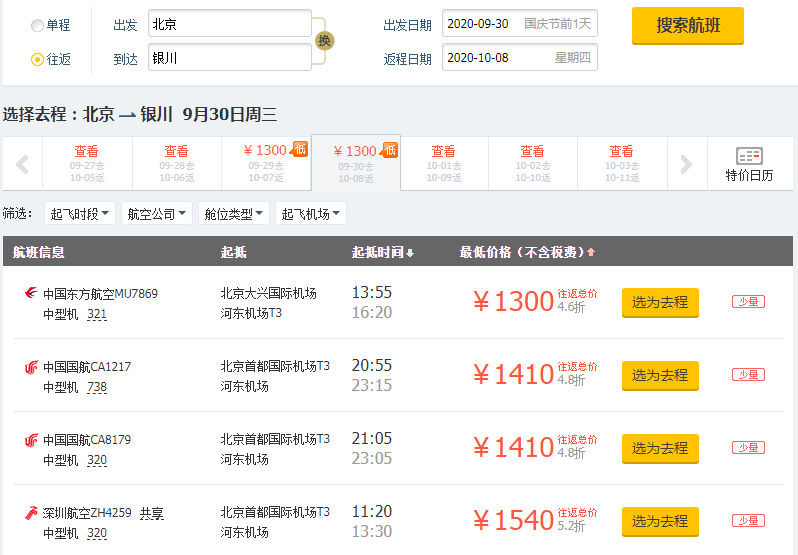Image resolution: width=798 pixels, height=555 pixels.
Task: Click the 搜索航班 search button
Action: point(687,26)
